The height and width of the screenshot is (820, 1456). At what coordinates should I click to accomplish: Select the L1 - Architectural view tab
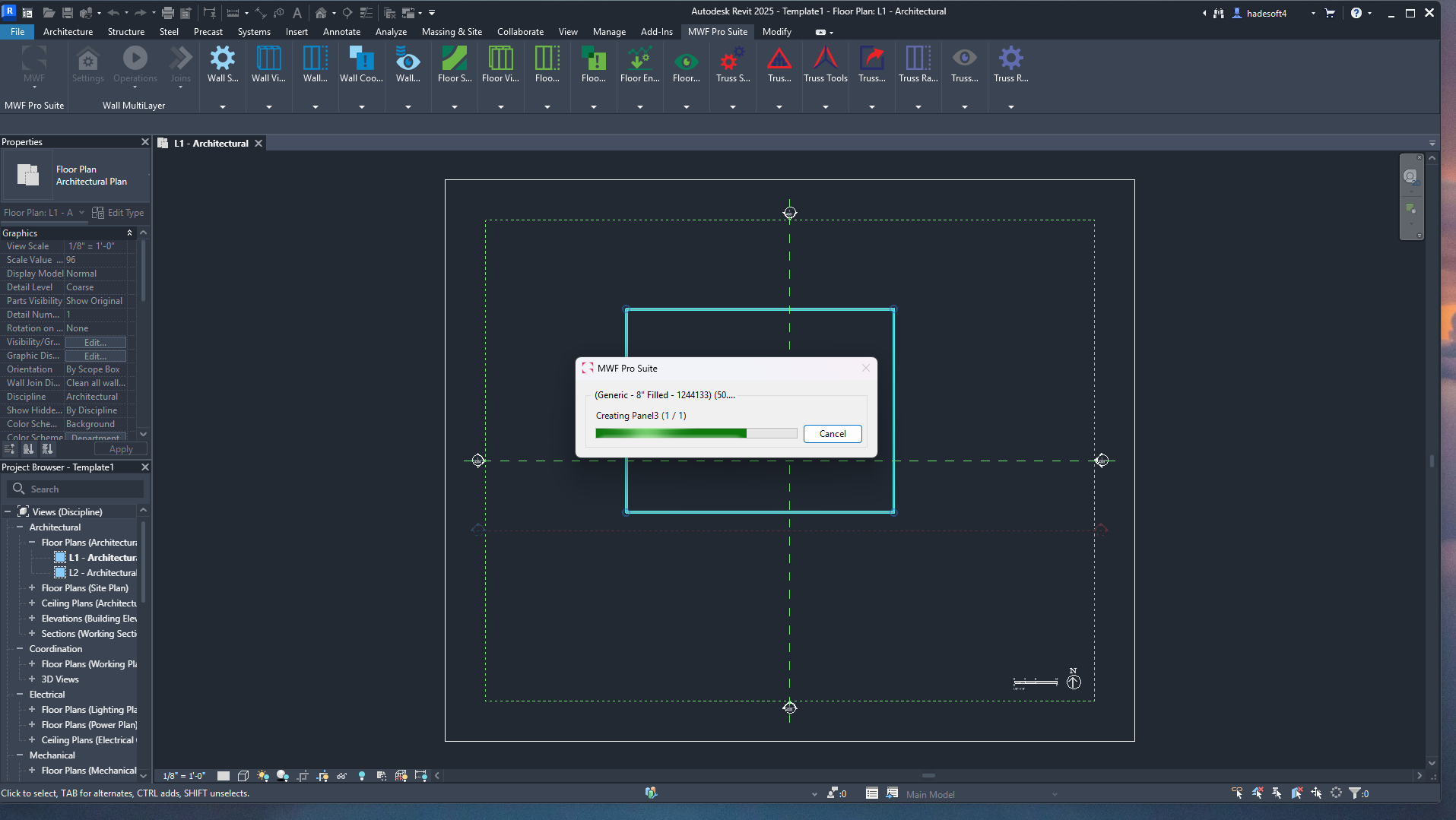tap(211, 144)
